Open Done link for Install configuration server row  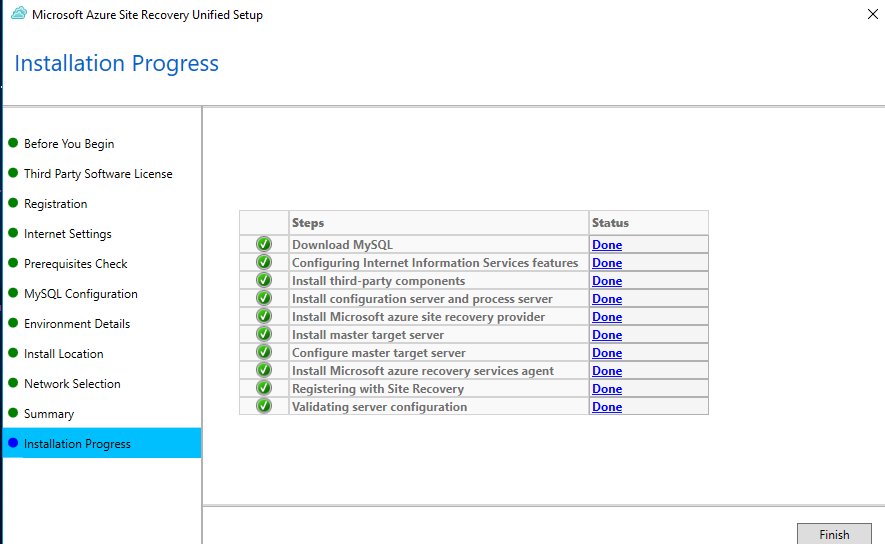(607, 299)
